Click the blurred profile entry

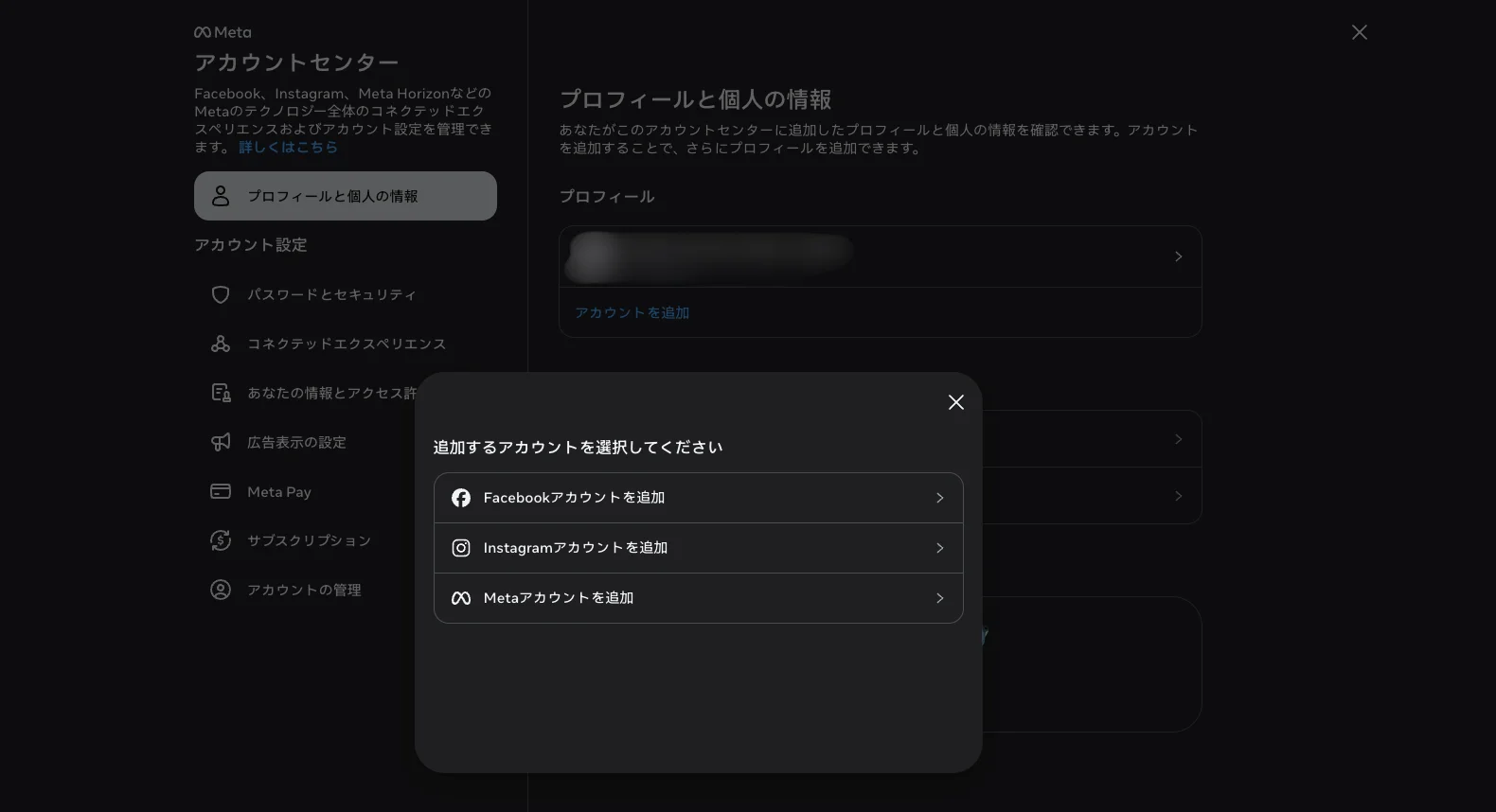[x=880, y=256]
